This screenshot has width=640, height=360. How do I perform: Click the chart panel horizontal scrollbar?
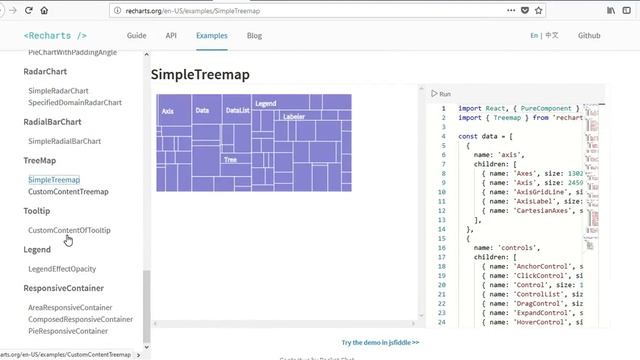pyautogui.click(x=284, y=323)
